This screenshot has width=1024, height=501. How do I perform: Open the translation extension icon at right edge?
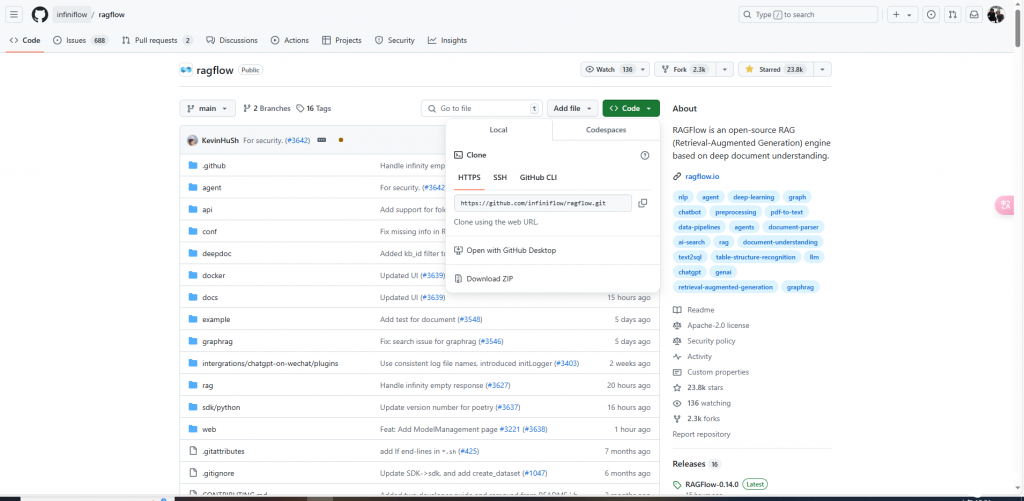(x=1005, y=205)
